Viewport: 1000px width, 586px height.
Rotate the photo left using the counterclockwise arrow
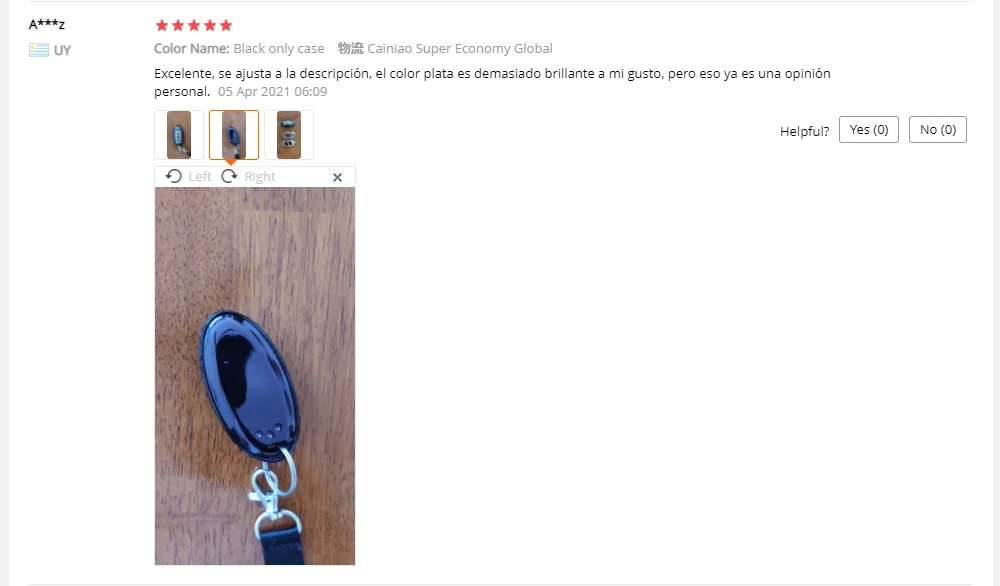(x=173, y=177)
